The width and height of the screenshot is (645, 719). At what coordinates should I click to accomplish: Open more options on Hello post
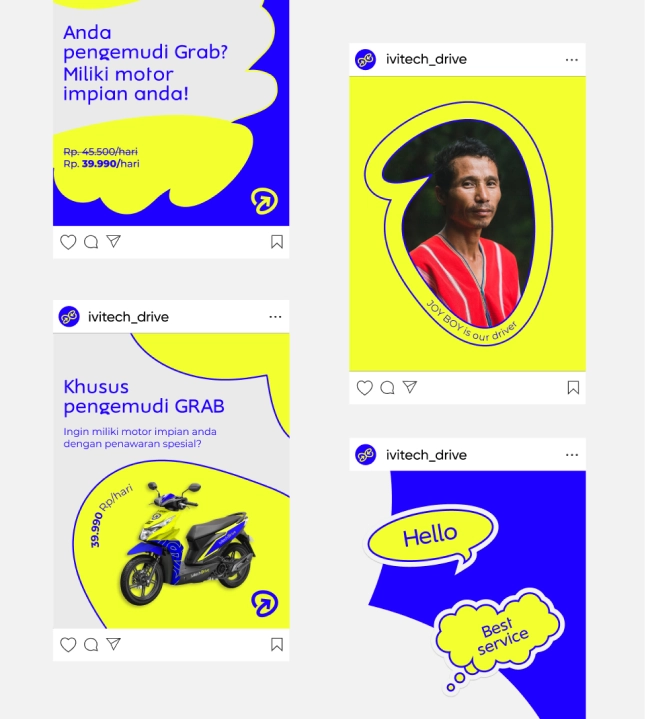click(x=572, y=455)
